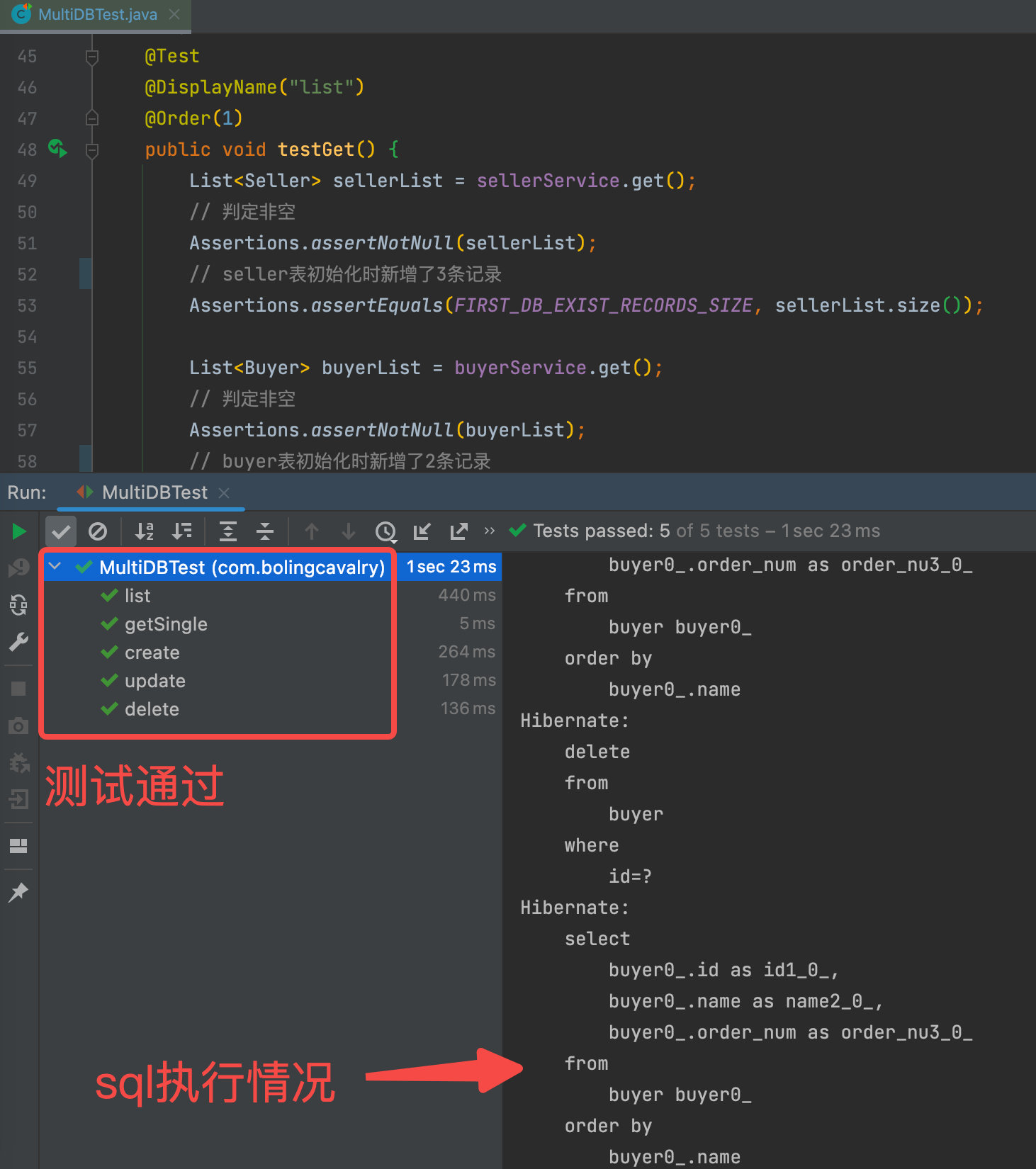Fold testGet method at line 48
The width and height of the screenshot is (1036, 1169).
91,149
